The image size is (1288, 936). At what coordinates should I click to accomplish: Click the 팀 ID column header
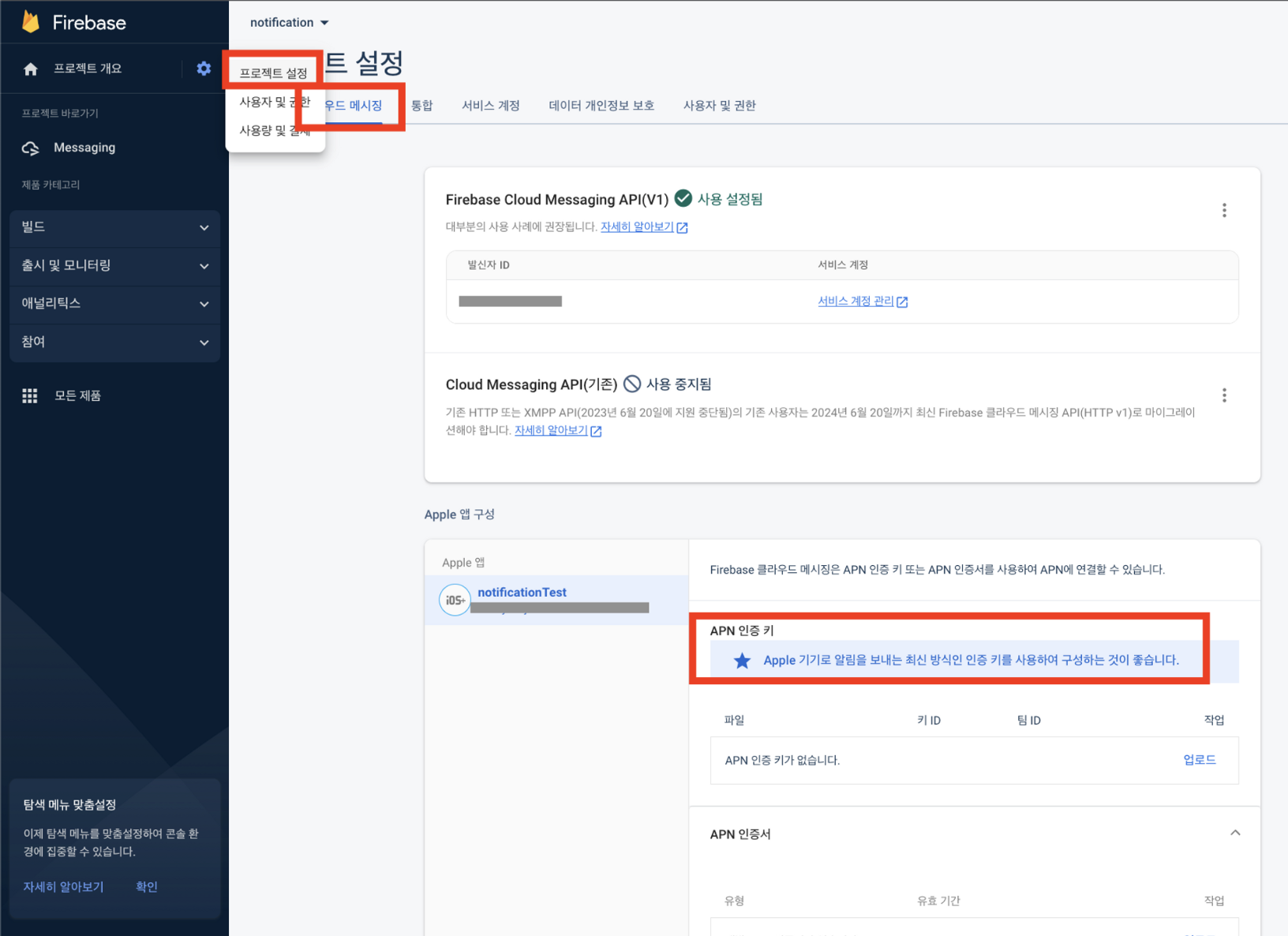coord(1028,721)
